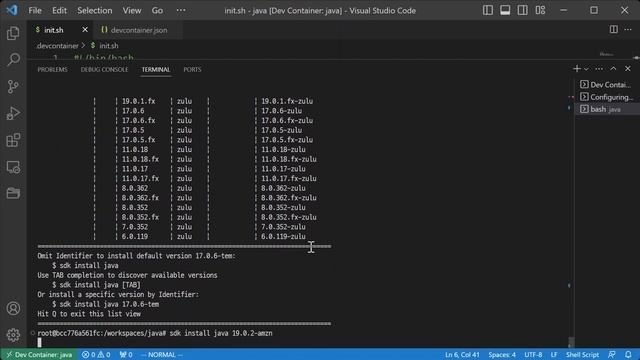Toggle the secondary side bar layout icon

click(522, 10)
